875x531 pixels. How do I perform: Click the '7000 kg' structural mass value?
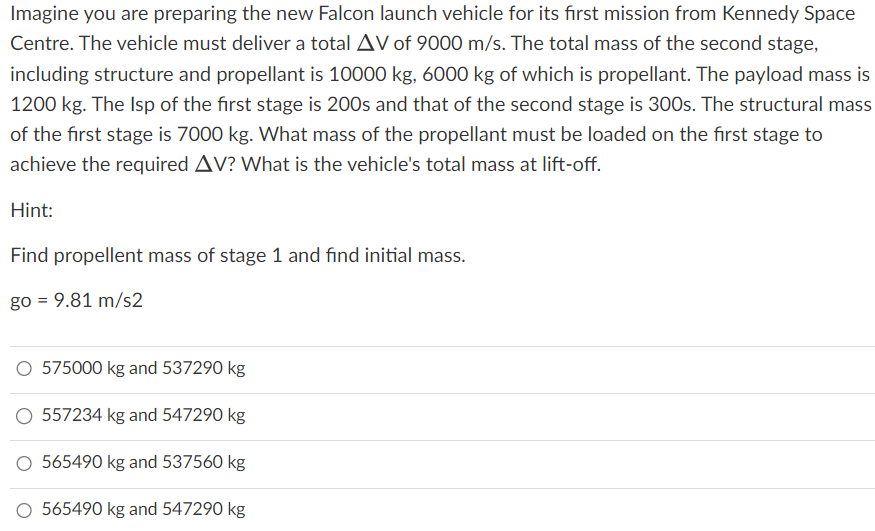pyautogui.click(x=215, y=134)
